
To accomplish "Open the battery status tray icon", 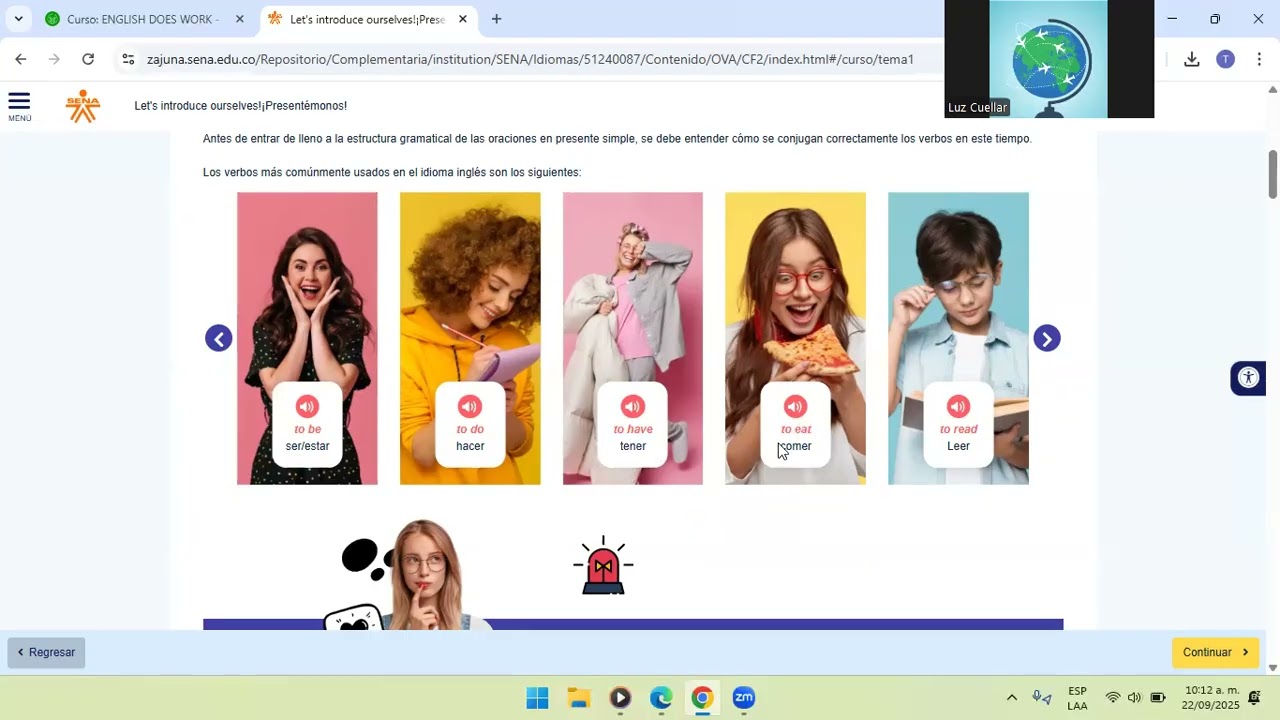I will [1158, 698].
